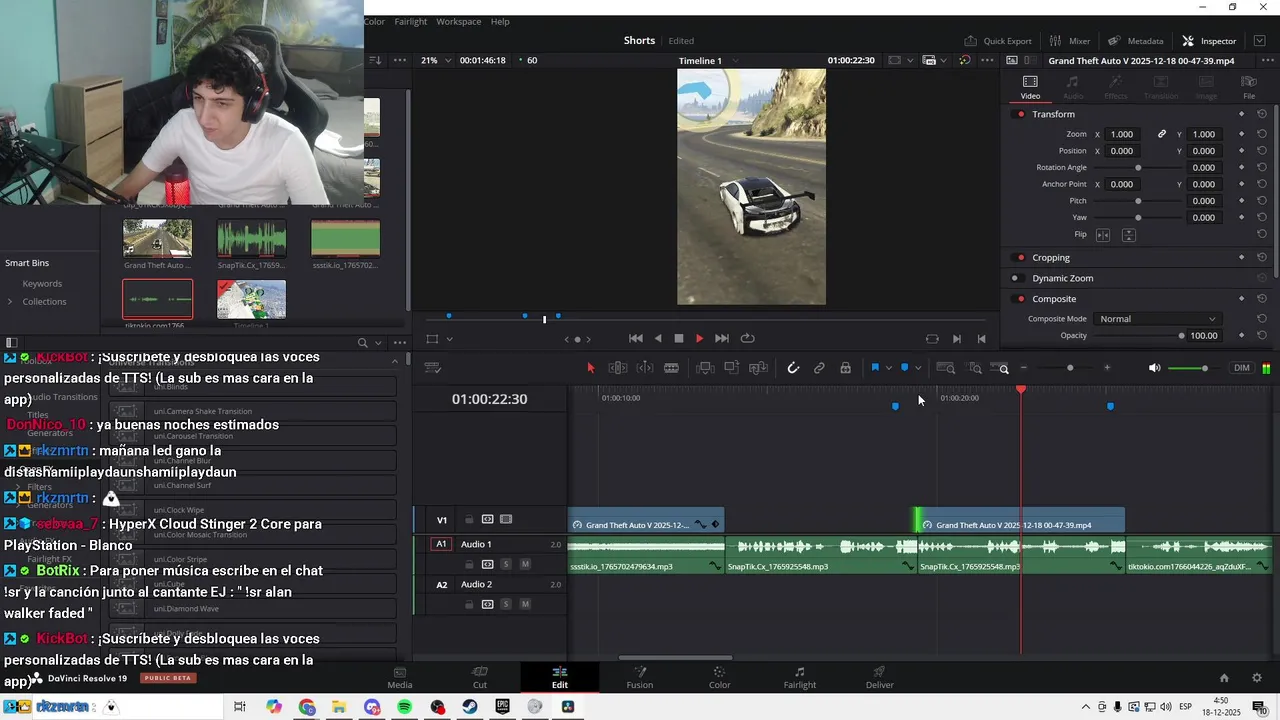This screenshot has width=1280, height=720.
Task: Click the Overwrite Clip toolbar icon
Action: point(731,368)
